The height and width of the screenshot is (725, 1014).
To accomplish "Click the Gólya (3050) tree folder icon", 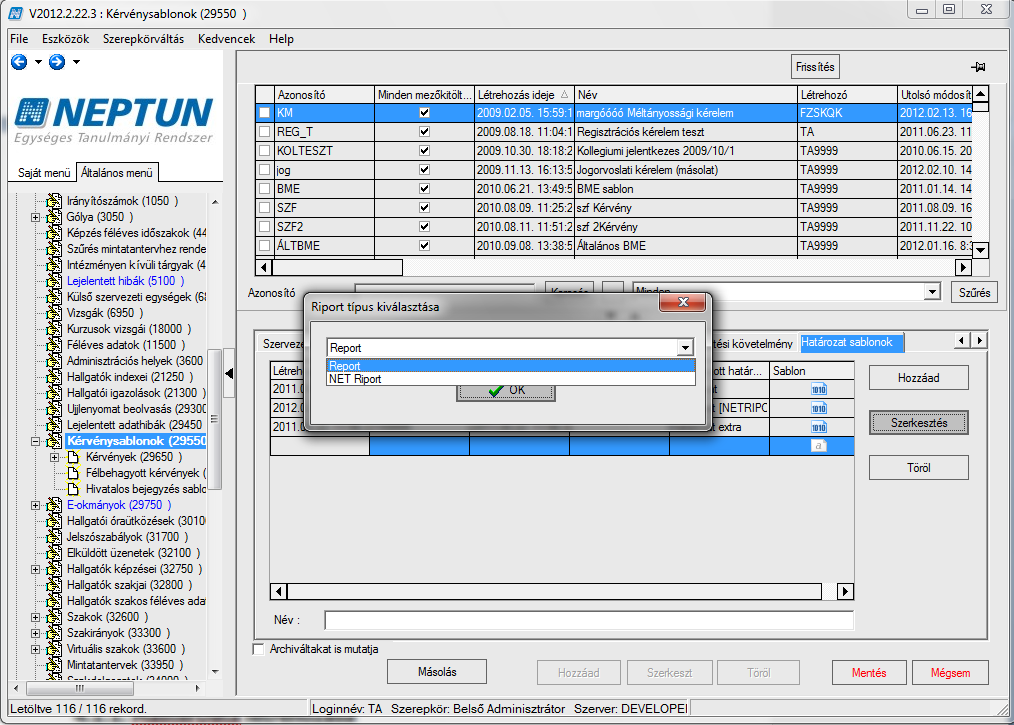I will (x=54, y=217).
